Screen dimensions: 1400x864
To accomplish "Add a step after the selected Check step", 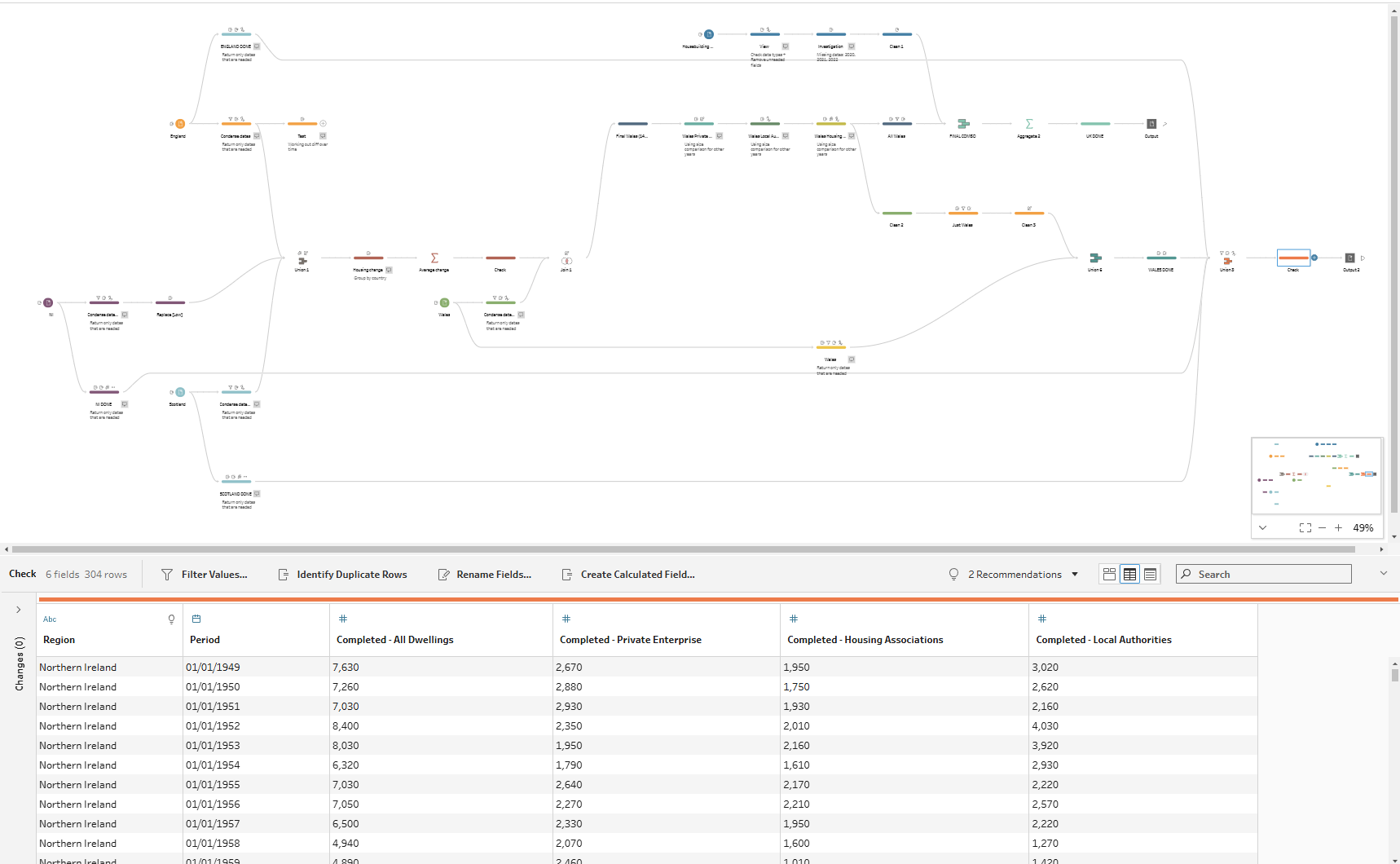I will (1314, 258).
